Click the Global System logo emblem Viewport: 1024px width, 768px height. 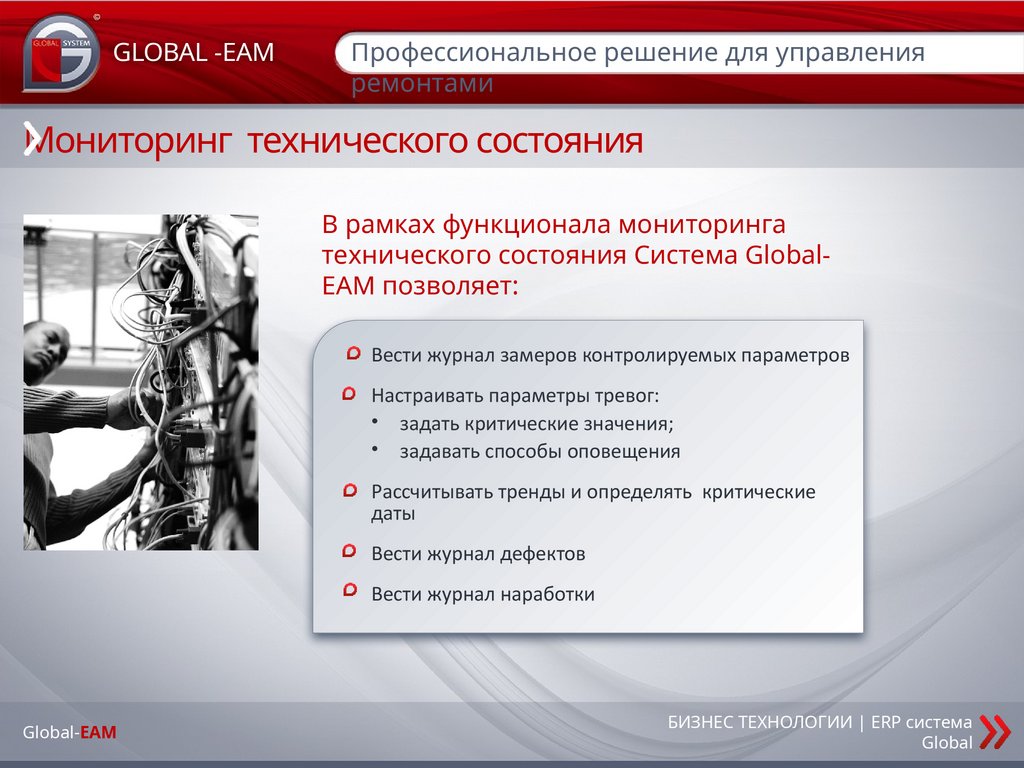(x=61, y=52)
